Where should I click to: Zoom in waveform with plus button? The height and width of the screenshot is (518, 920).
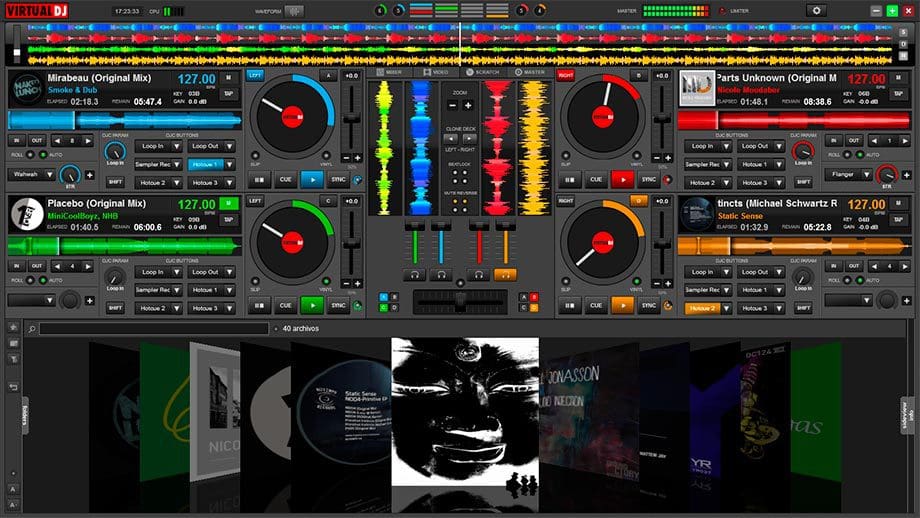pyautogui.click(x=468, y=106)
